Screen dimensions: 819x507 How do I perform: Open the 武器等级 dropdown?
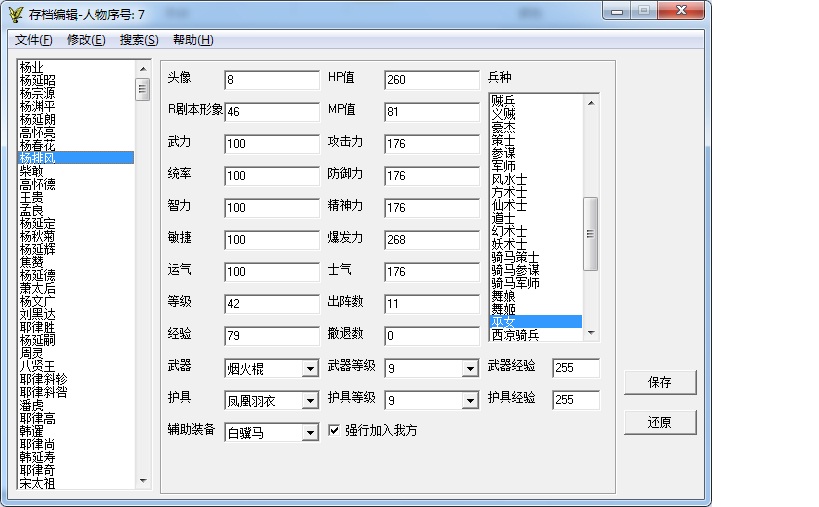pyautogui.click(x=470, y=369)
